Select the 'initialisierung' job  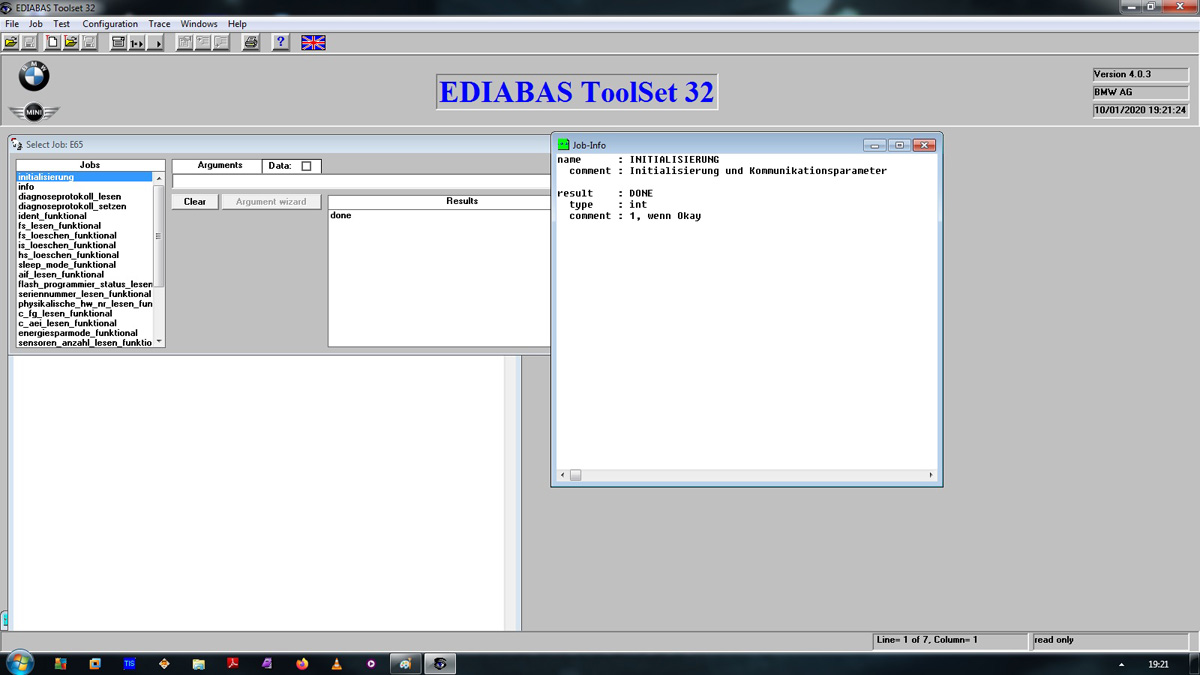85,177
